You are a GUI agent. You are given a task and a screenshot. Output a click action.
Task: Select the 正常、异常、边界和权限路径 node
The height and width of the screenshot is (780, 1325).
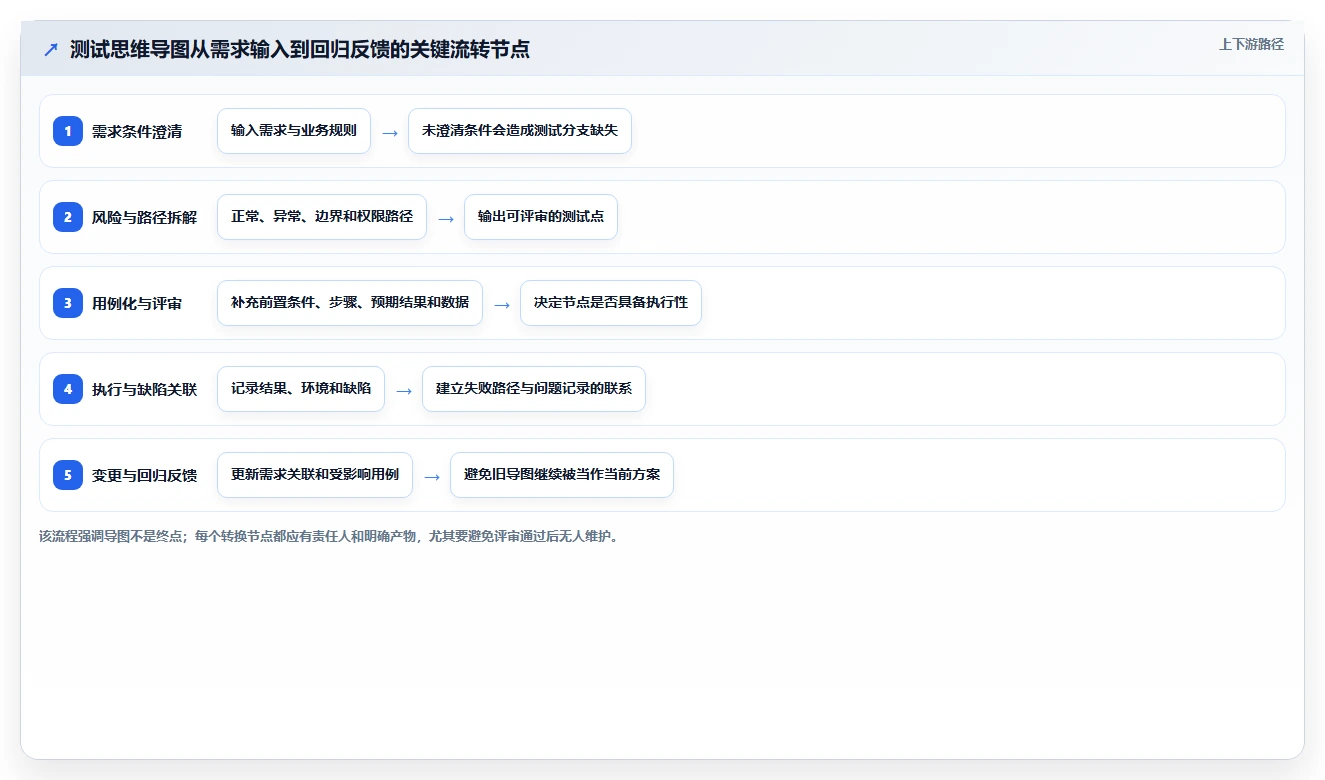pyautogui.click(x=322, y=217)
